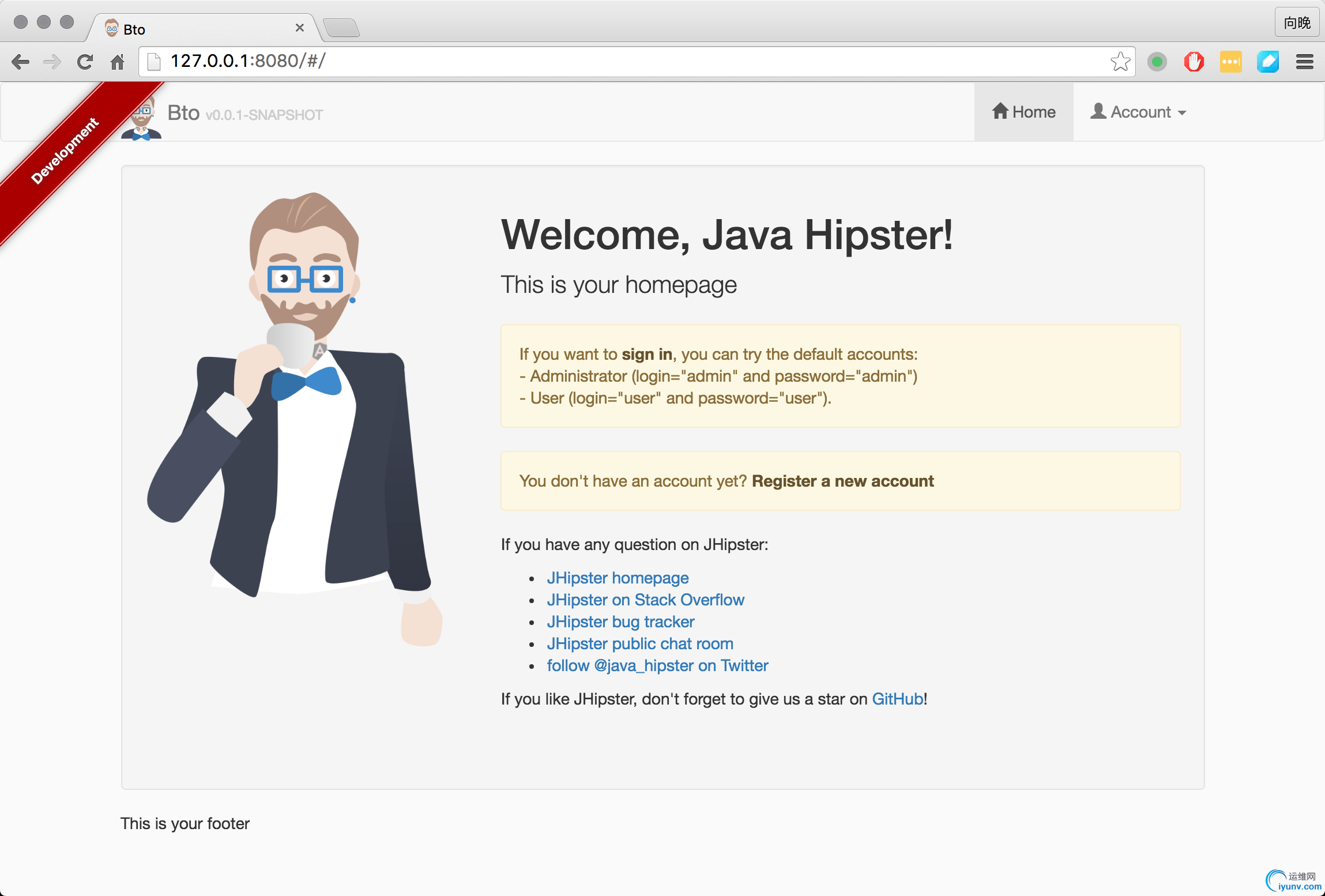This screenshot has height=896, width=1325.
Task: Go back with the browser back arrow
Action: [x=20, y=62]
